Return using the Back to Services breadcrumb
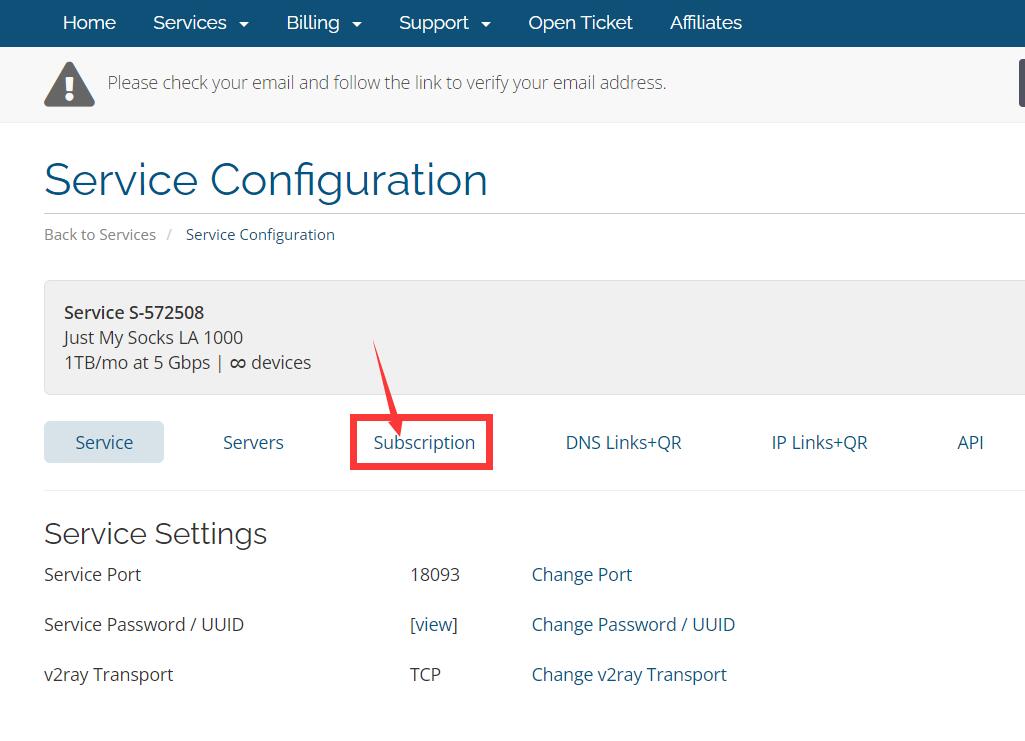1025x741 pixels. point(99,234)
